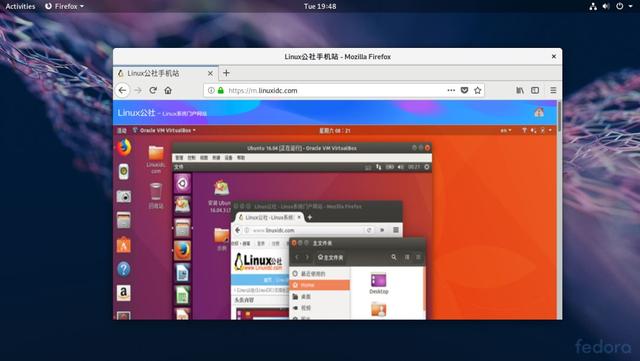
Task: Click the search icon in embedded file manager
Action: click(x=394, y=257)
